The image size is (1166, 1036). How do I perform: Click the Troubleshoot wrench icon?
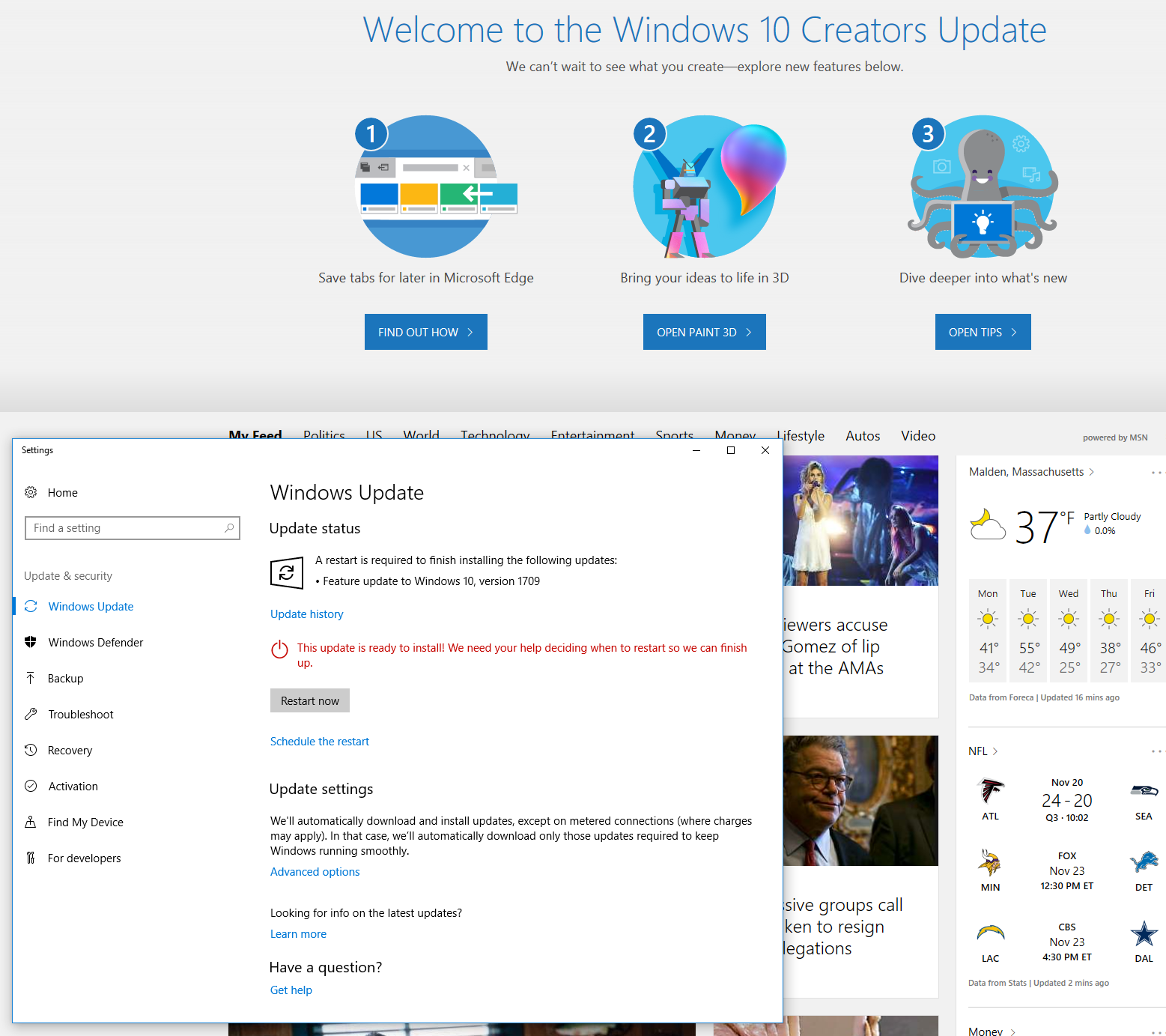(x=31, y=714)
